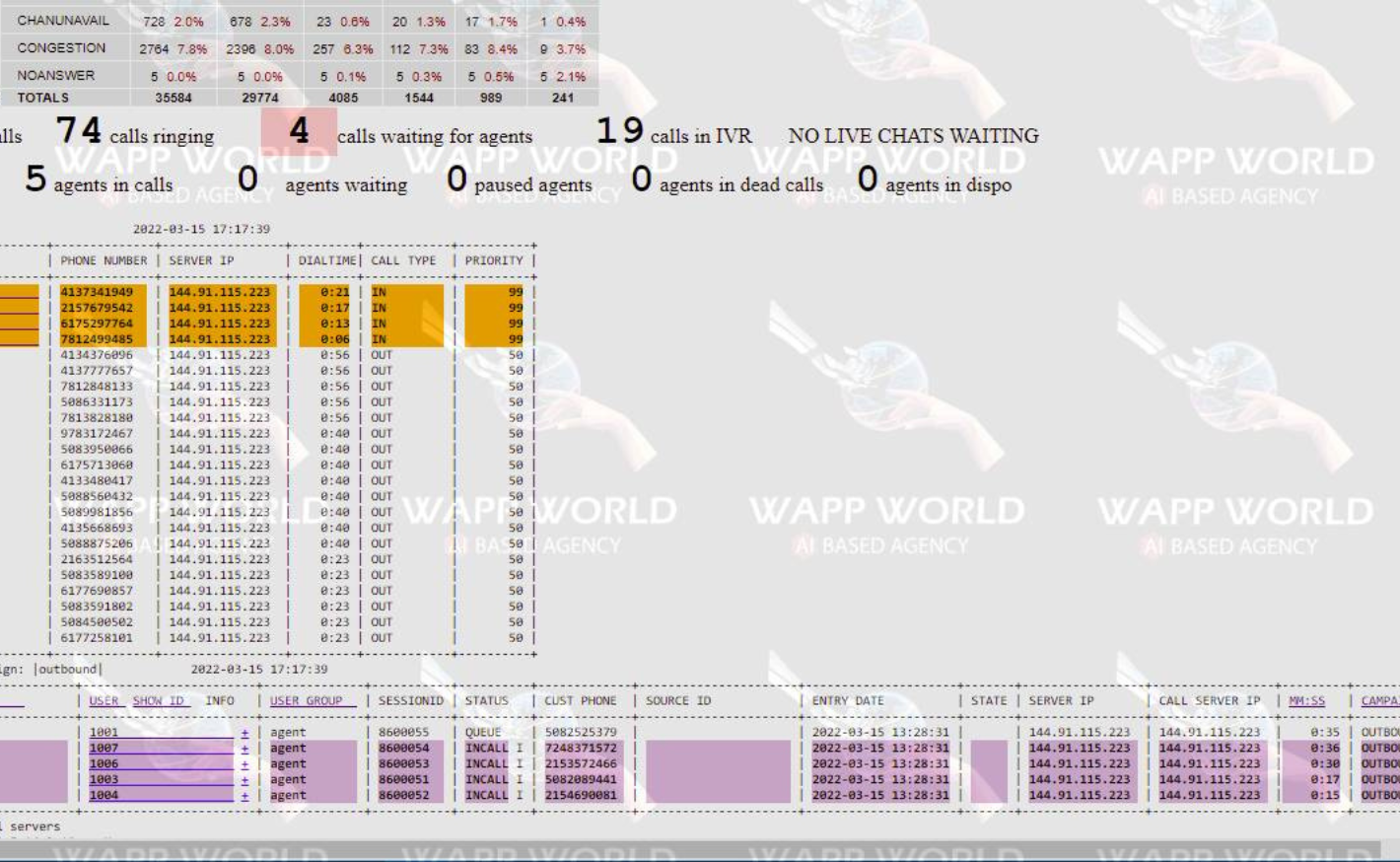Open agent 1006 user link
The height and width of the screenshot is (862, 1400).
pyautogui.click(x=104, y=764)
